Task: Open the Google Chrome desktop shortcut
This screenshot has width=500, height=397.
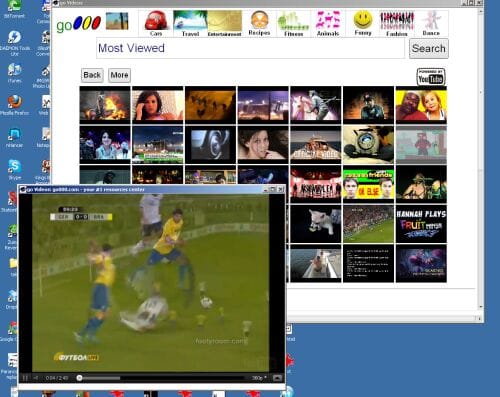Action: pos(12,331)
